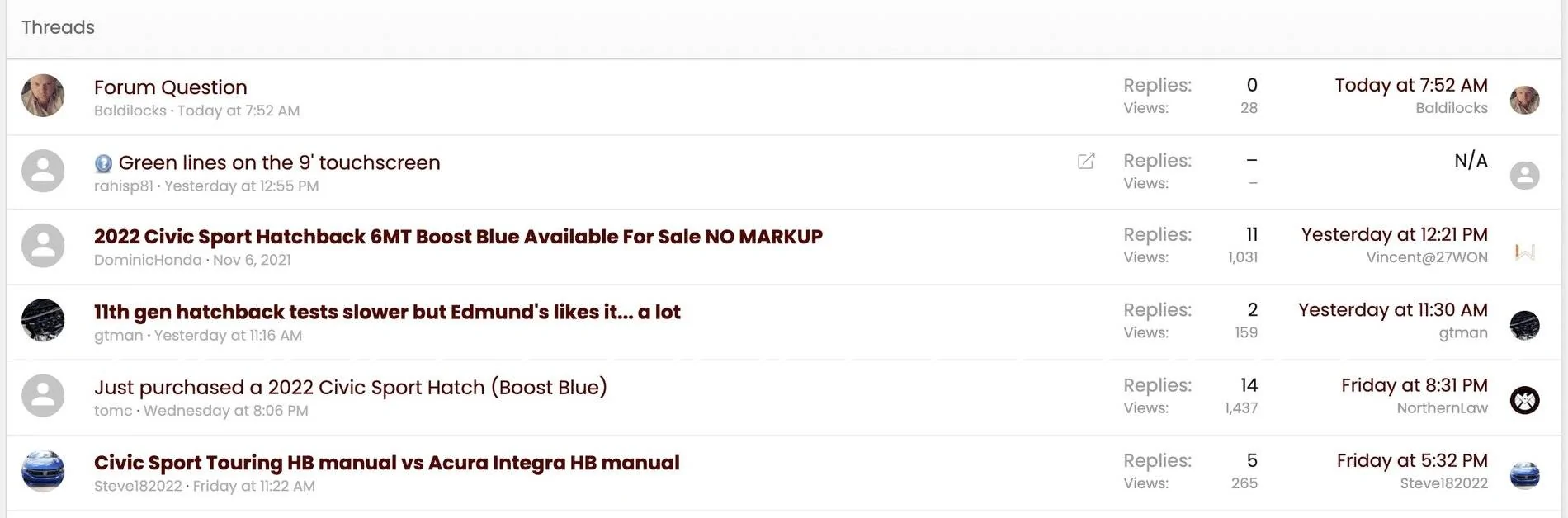Open 11th gen hatchback tests slower thread
The height and width of the screenshot is (518, 1568).
[387, 312]
